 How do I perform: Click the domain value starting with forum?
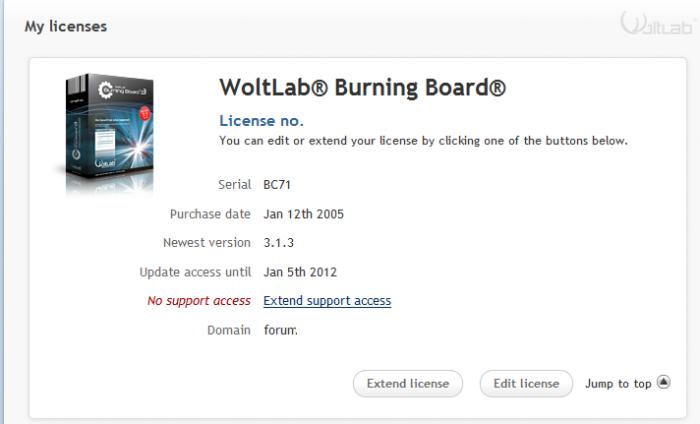(280, 330)
